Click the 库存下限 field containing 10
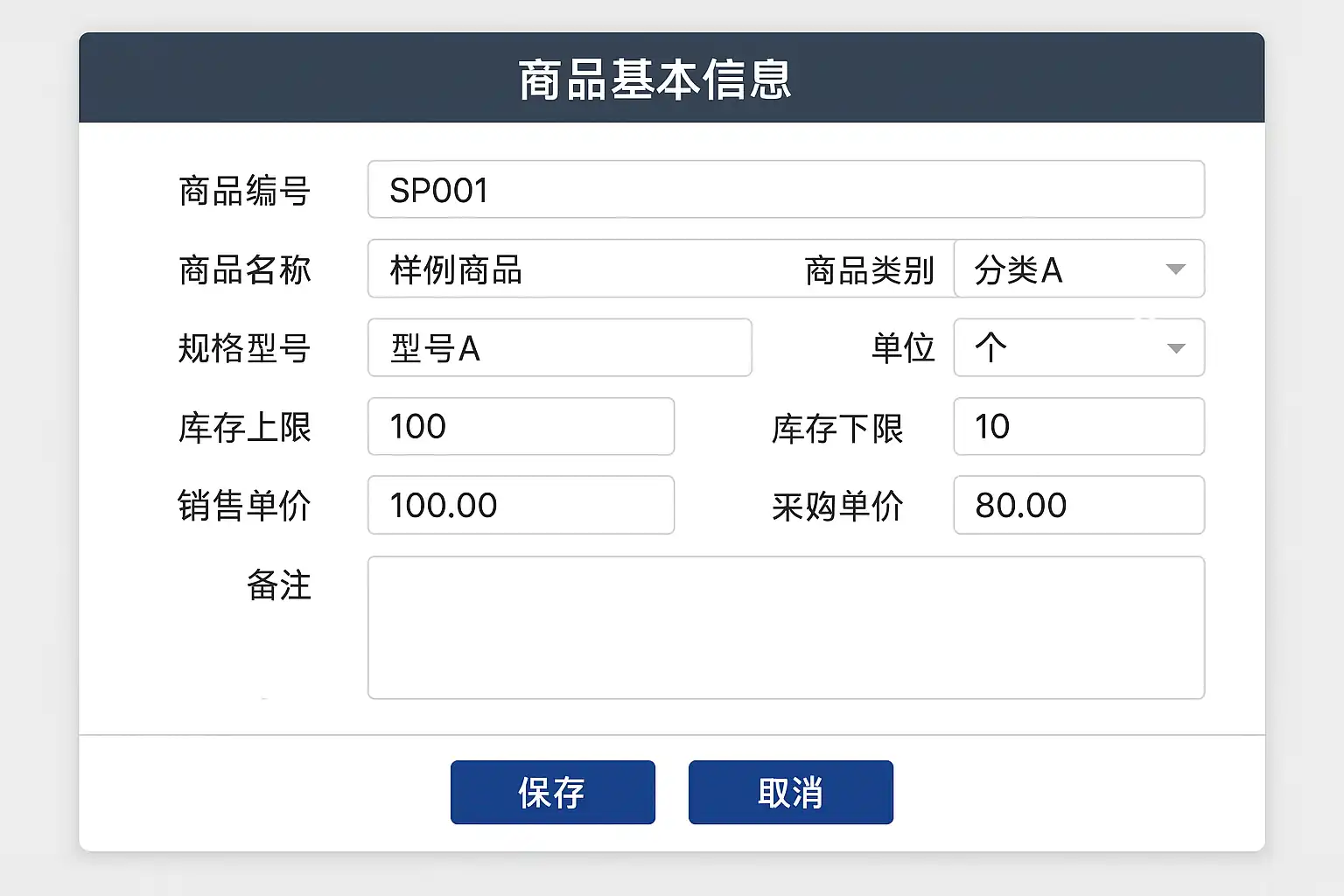Image resolution: width=1344 pixels, height=896 pixels. [1078, 426]
